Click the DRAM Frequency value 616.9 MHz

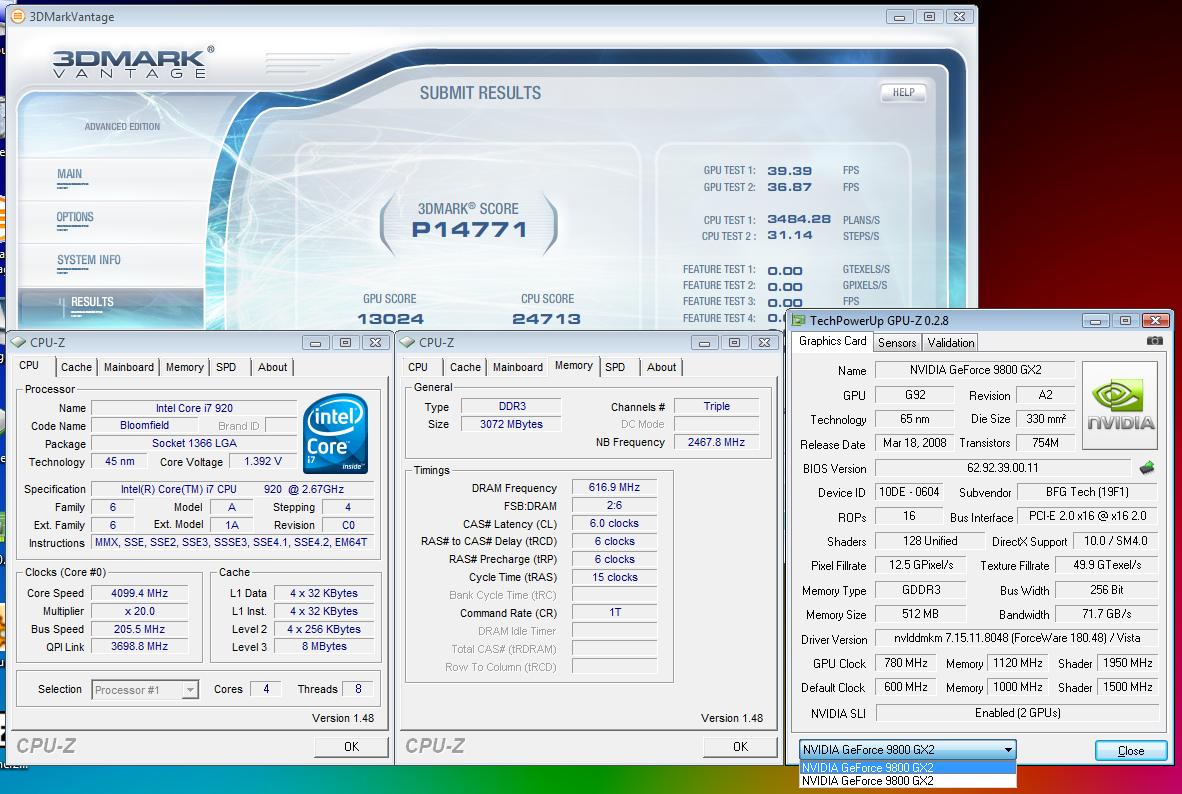pos(614,488)
